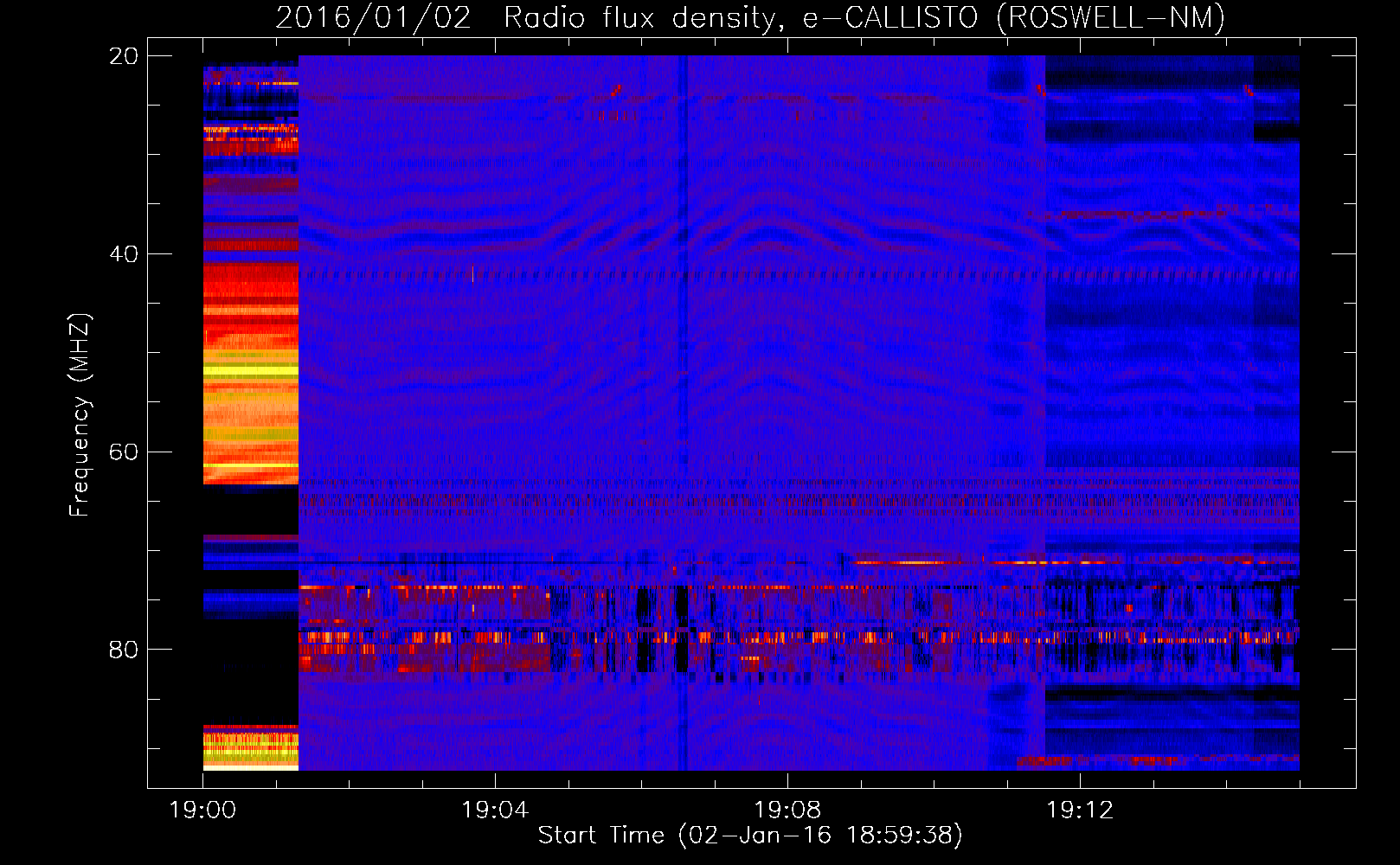Click the plot title 'Radio flux density, e-CALLISTO (ROSWELL-NM)'

coord(864,17)
